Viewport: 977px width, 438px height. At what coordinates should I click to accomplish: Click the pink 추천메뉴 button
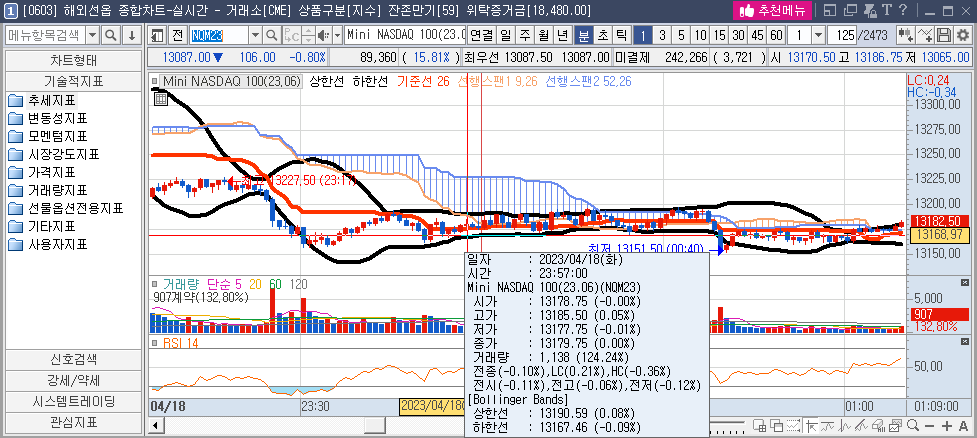(x=773, y=10)
